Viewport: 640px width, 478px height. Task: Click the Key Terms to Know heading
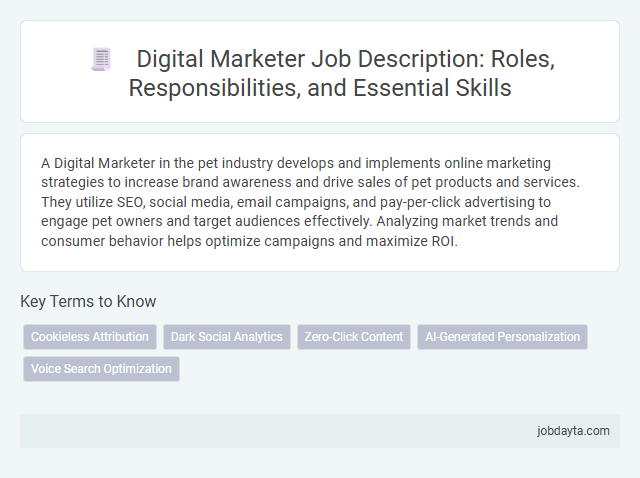[x=88, y=302]
